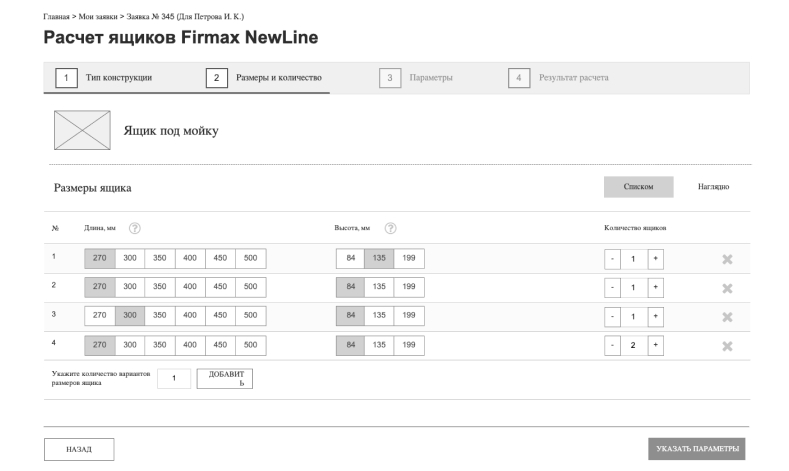This screenshot has width=789, height=471.
Task: Select height 199 in row 4
Action: coord(409,345)
